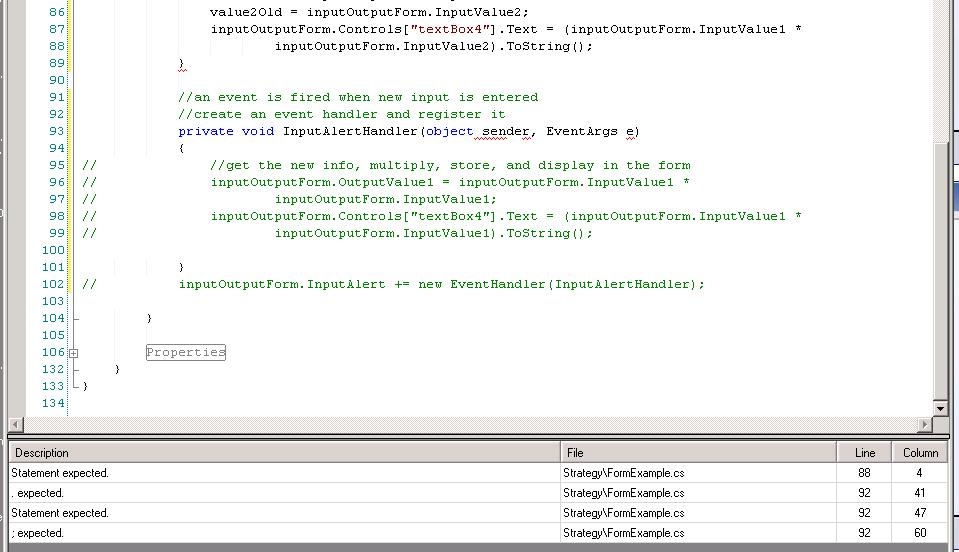Click '.ToString();' on line 88

[546, 46]
